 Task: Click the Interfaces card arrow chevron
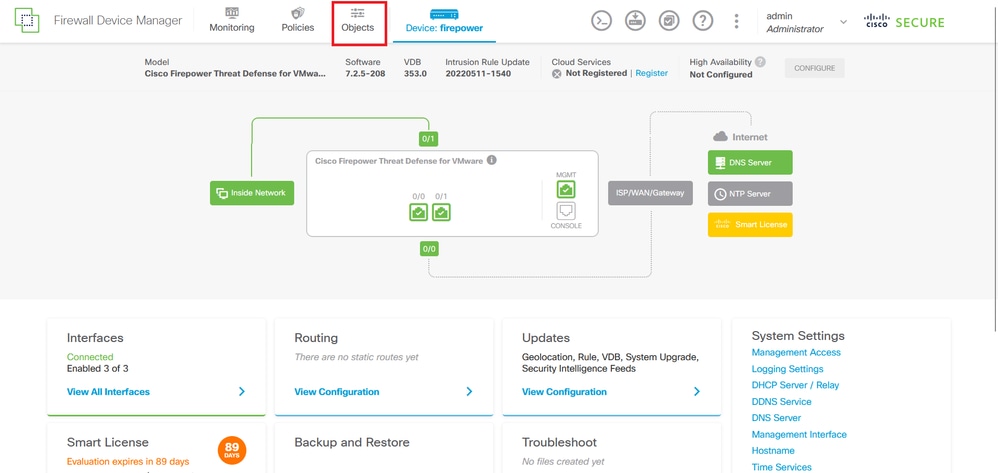(x=242, y=392)
